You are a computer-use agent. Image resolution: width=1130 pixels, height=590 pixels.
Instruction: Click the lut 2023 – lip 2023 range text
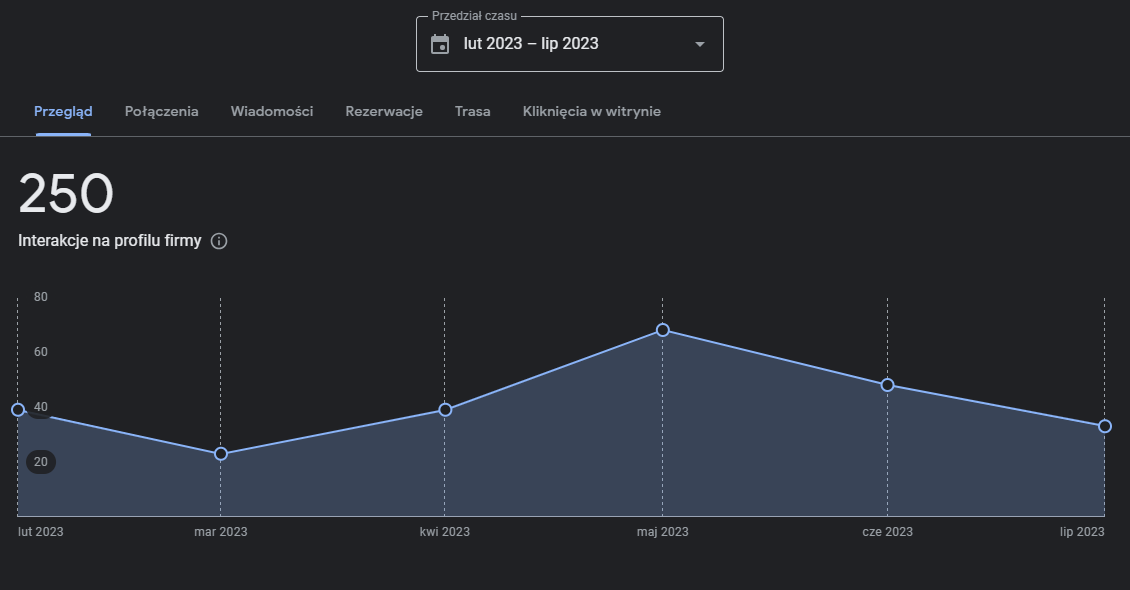531,44
